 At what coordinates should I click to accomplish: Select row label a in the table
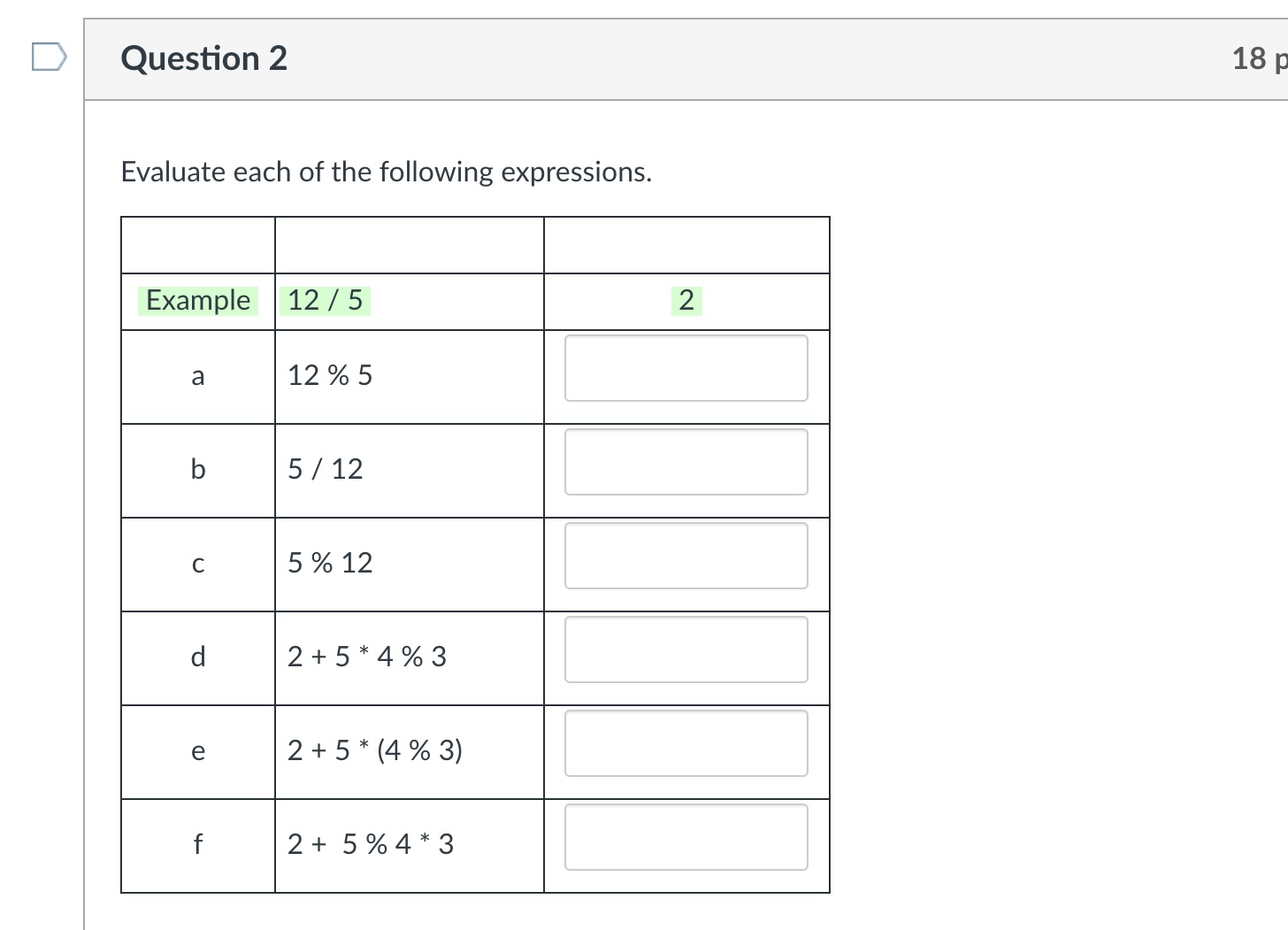click(x=197, y=376)
